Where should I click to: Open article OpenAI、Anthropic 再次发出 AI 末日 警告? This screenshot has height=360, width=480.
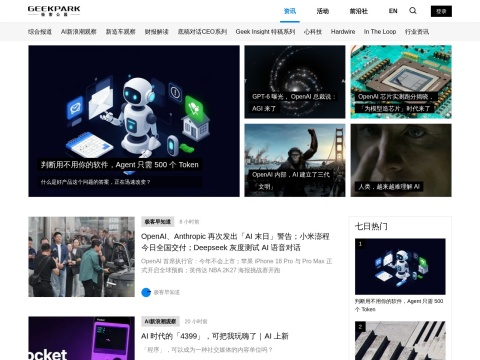coord(235,242)
